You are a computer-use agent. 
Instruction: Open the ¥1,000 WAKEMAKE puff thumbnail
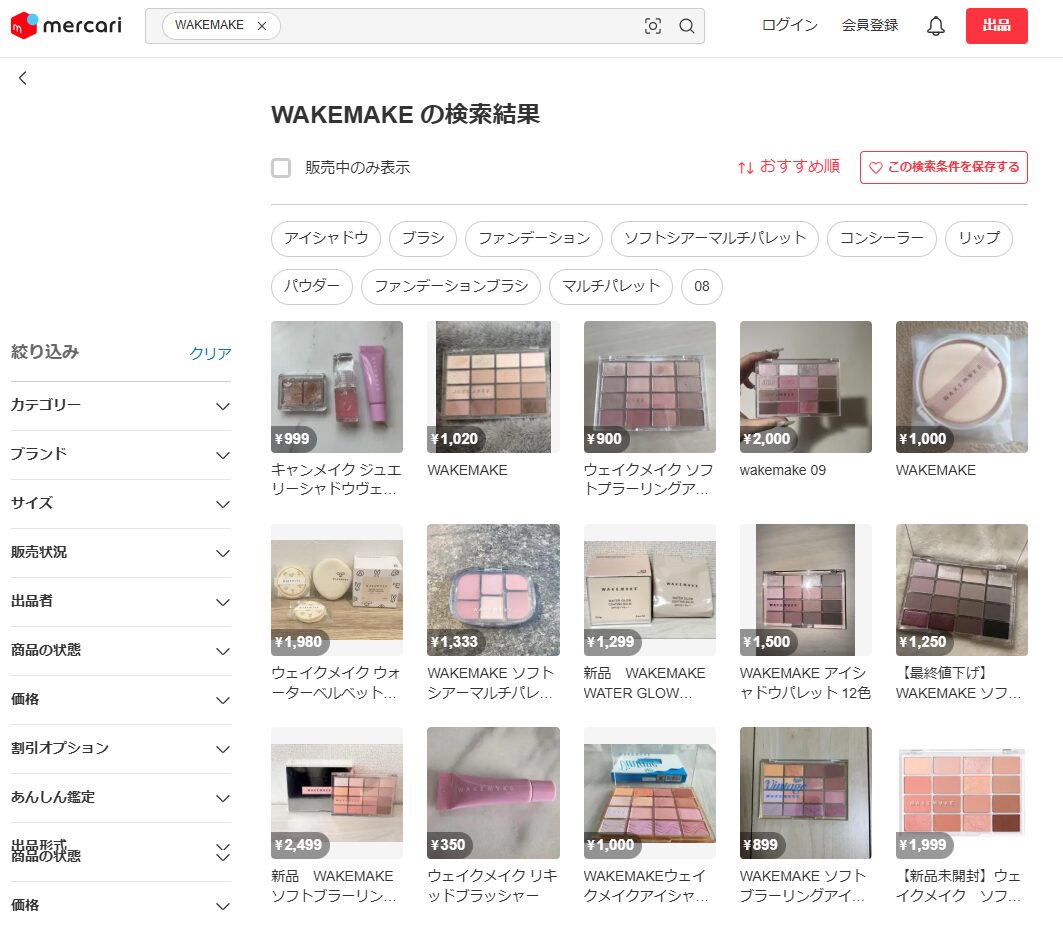(962, 387)
